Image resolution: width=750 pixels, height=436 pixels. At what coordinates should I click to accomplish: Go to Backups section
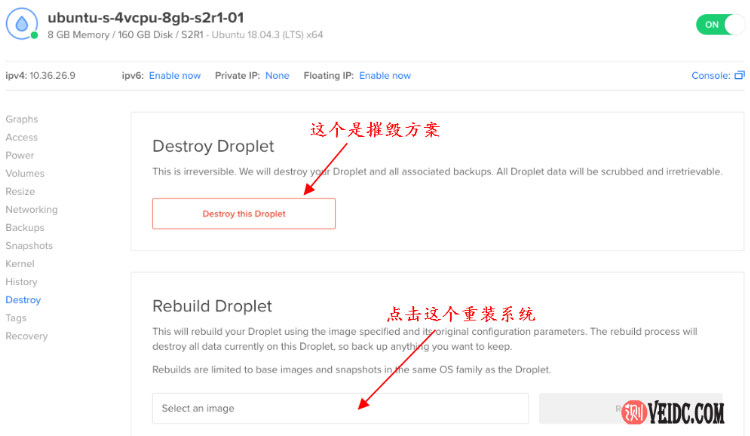coord(25,228)
